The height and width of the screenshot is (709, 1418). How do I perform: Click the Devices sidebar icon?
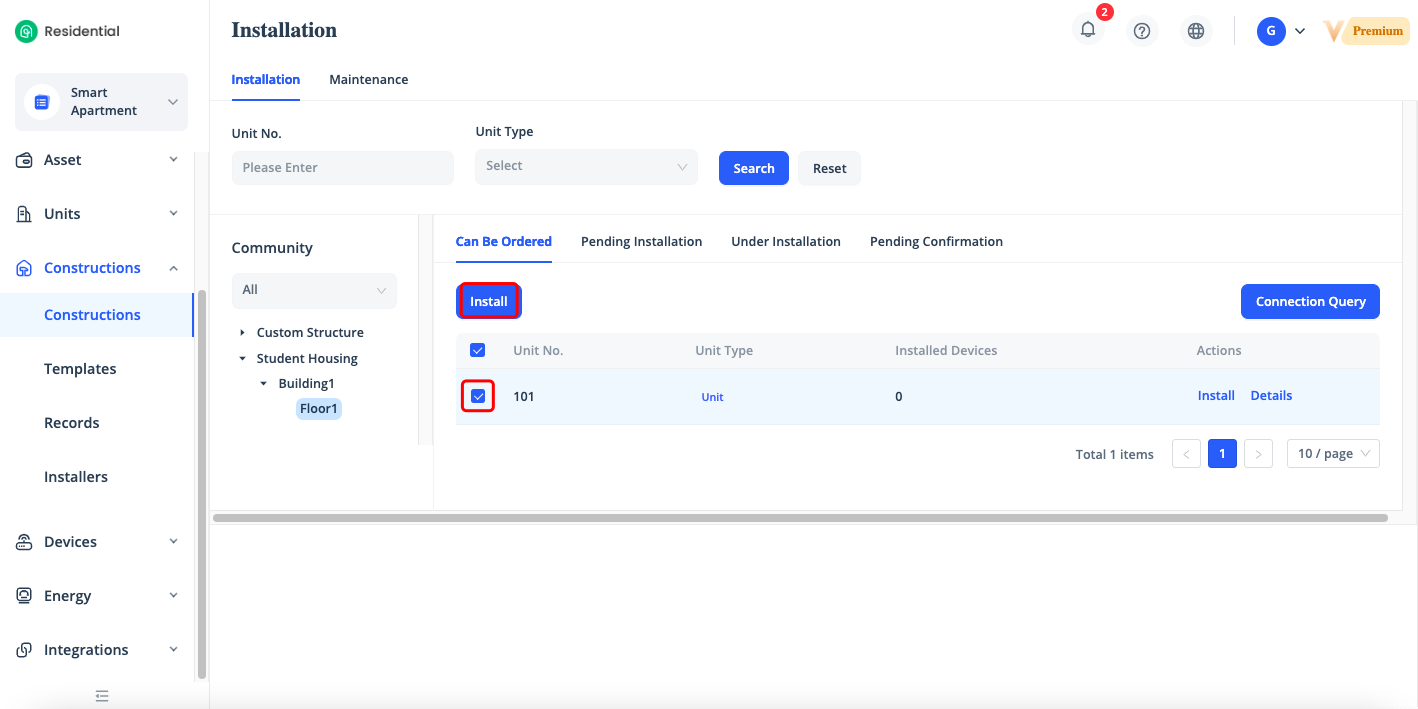(x=25, y=542)
